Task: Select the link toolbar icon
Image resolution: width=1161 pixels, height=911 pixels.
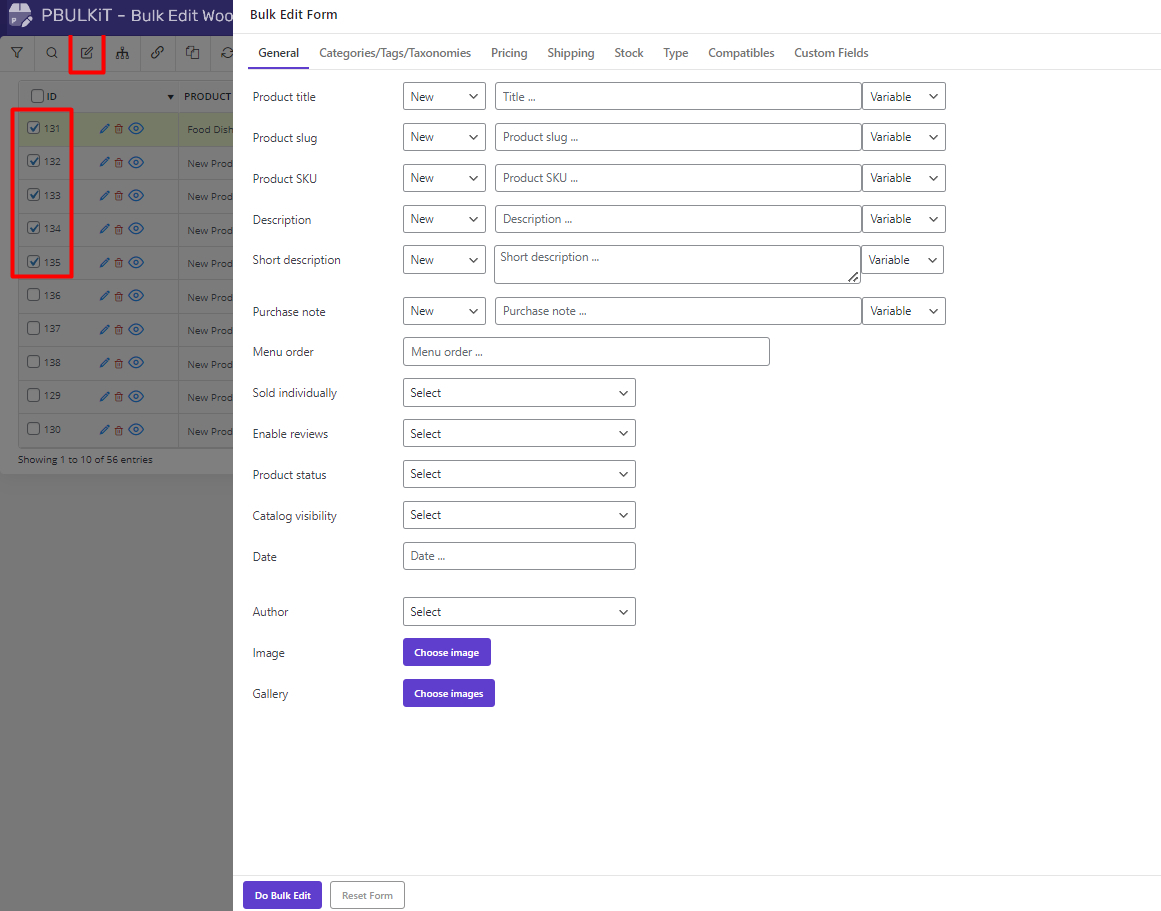Action: [157, 53]
